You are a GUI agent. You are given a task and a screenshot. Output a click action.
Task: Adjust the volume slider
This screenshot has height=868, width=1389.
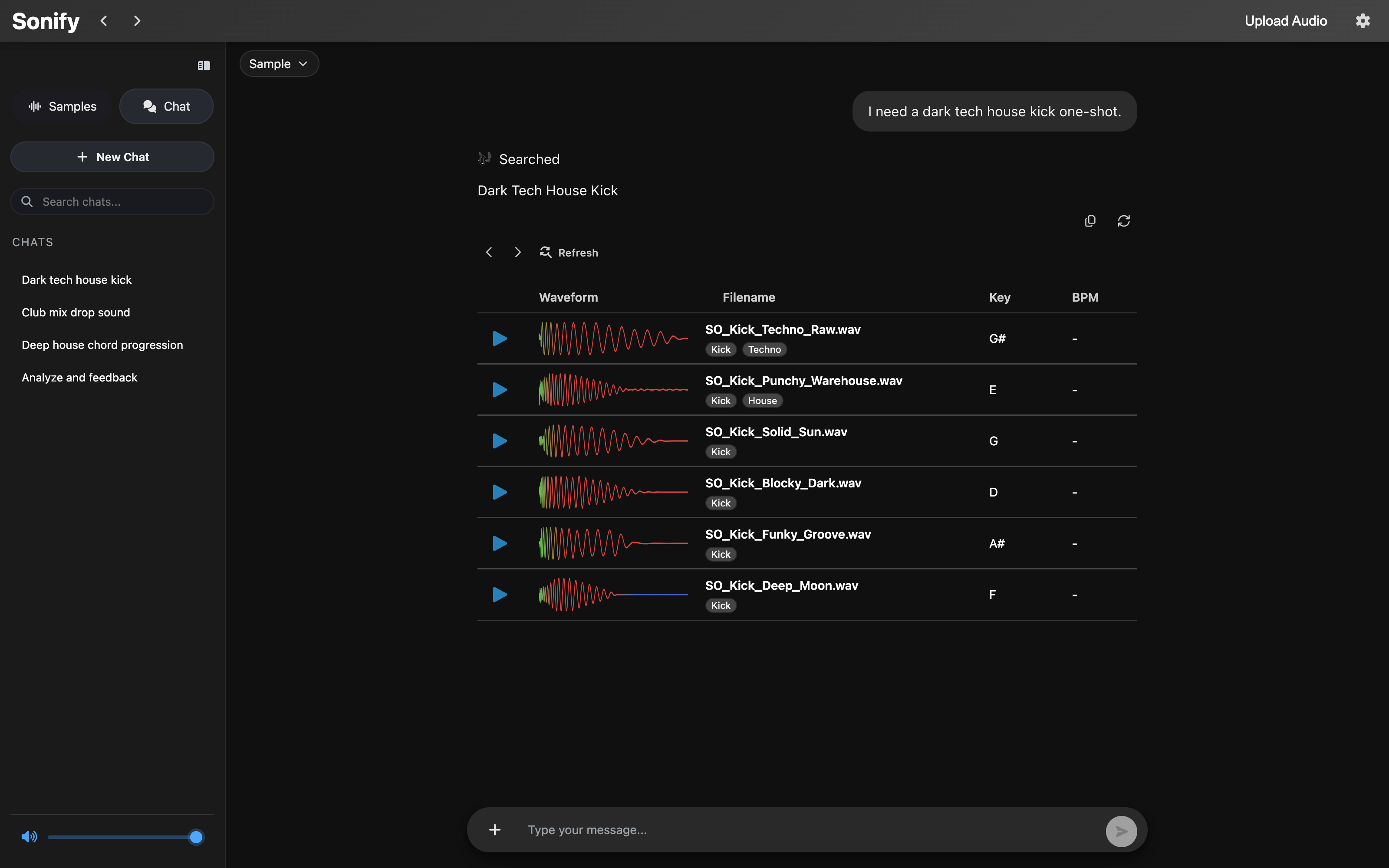(196, 837)
